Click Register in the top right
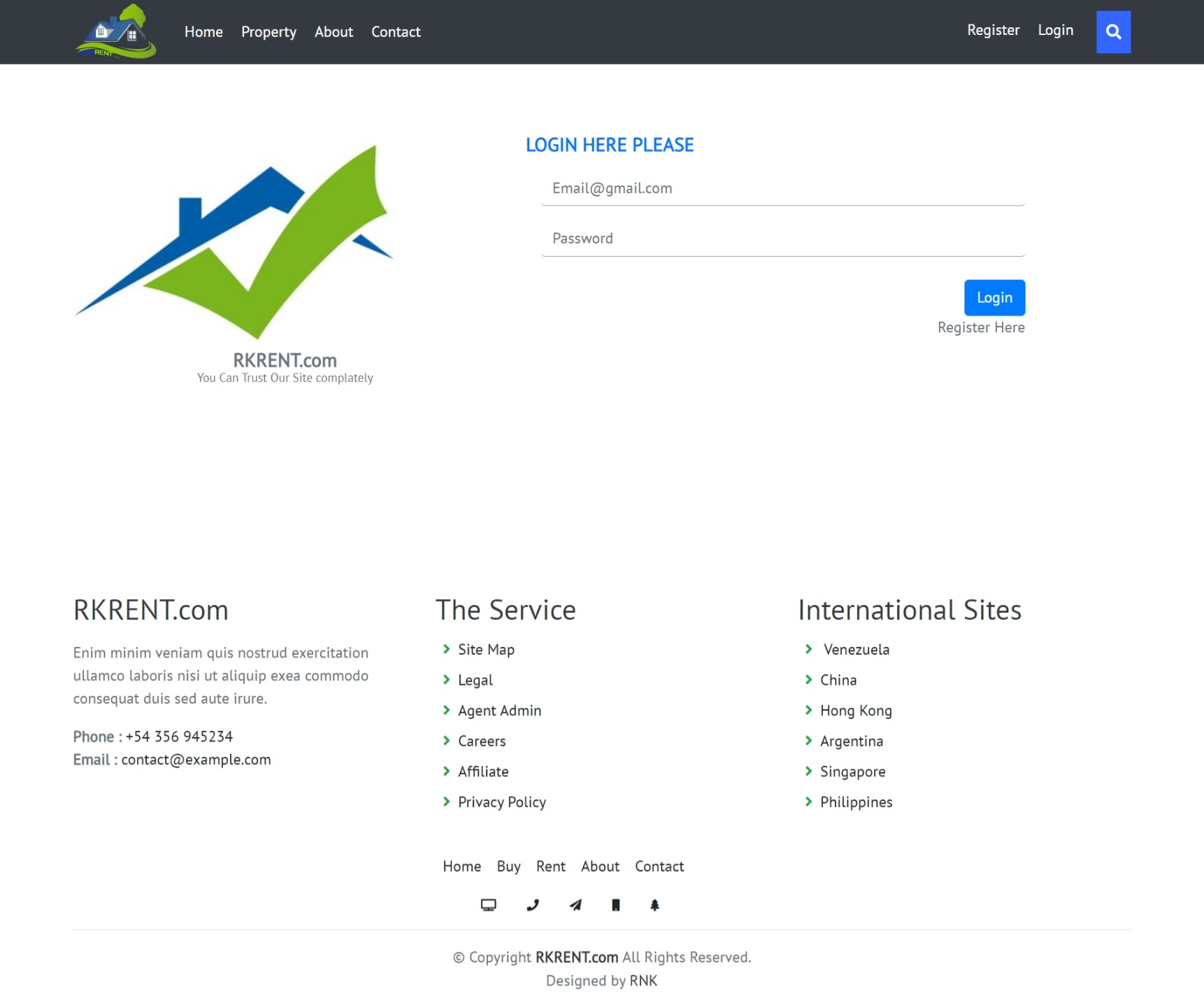1204x1007 pixels. point(993,30)
